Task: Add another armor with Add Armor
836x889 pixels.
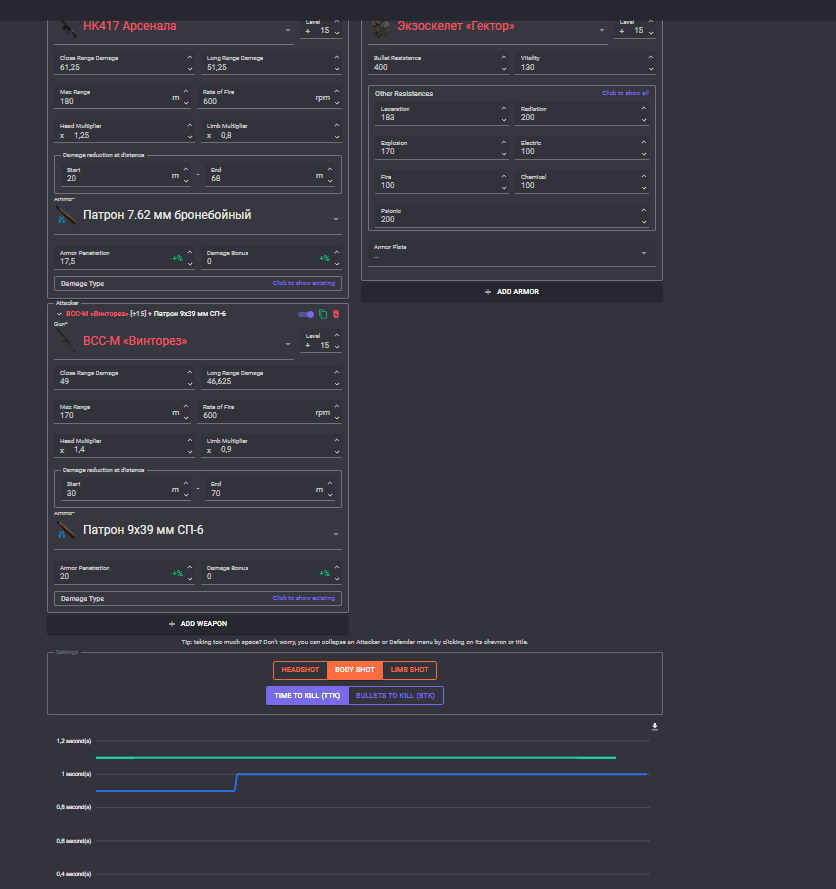Action: tap(512, 291)
